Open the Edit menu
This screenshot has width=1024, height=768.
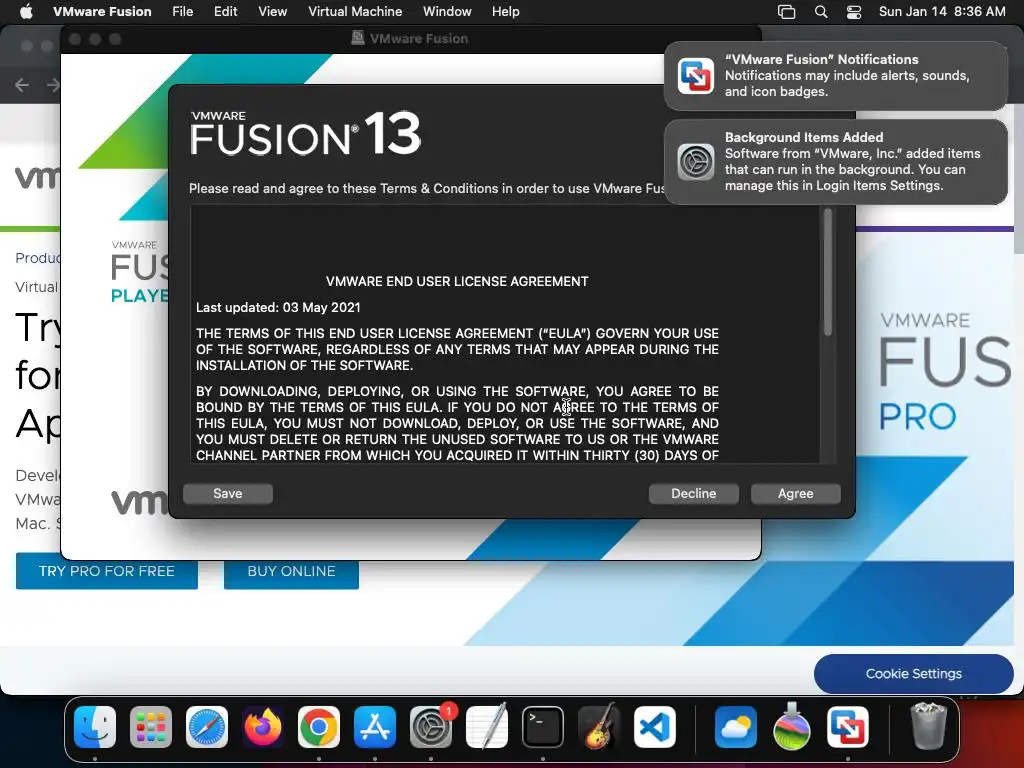[225, 11]
